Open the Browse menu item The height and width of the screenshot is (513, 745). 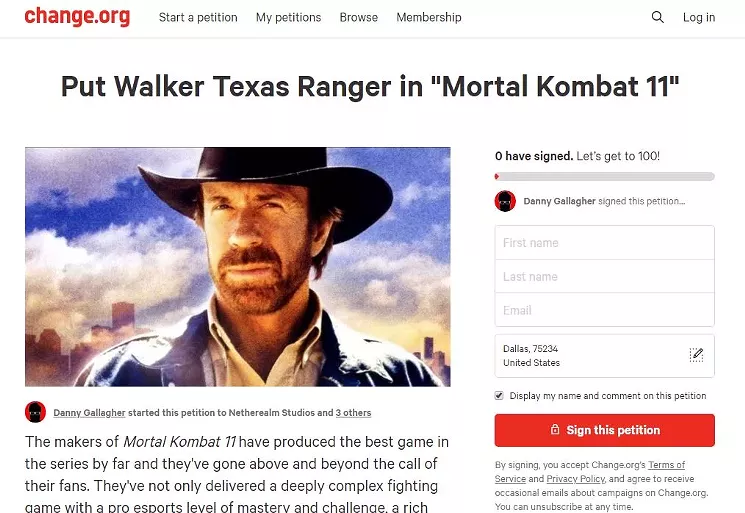[x=359, y=18]
